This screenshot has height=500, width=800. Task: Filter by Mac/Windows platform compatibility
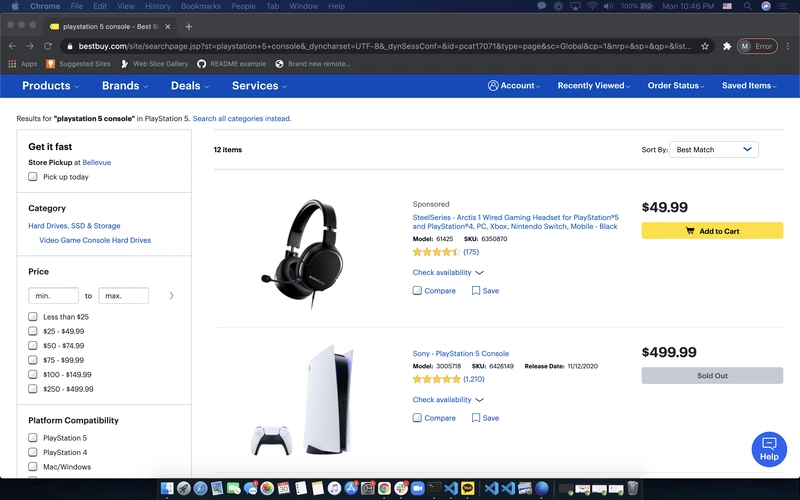(33, 466)
